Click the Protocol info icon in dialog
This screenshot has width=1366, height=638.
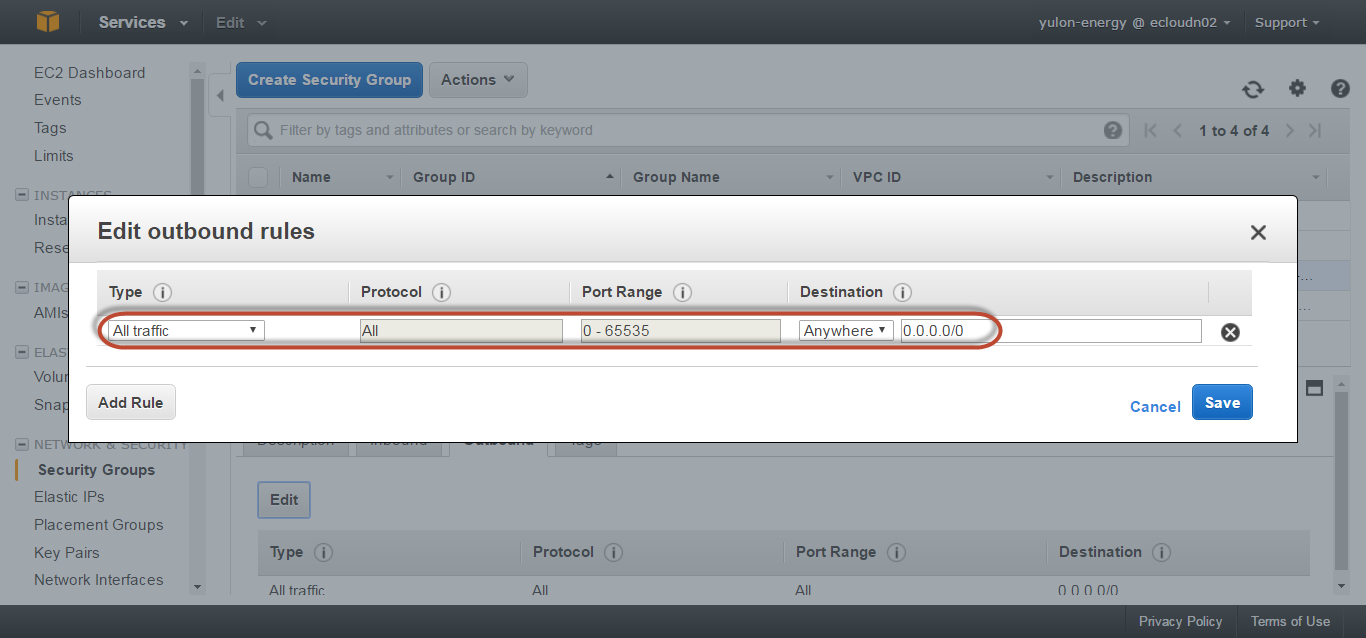point(441,292)
